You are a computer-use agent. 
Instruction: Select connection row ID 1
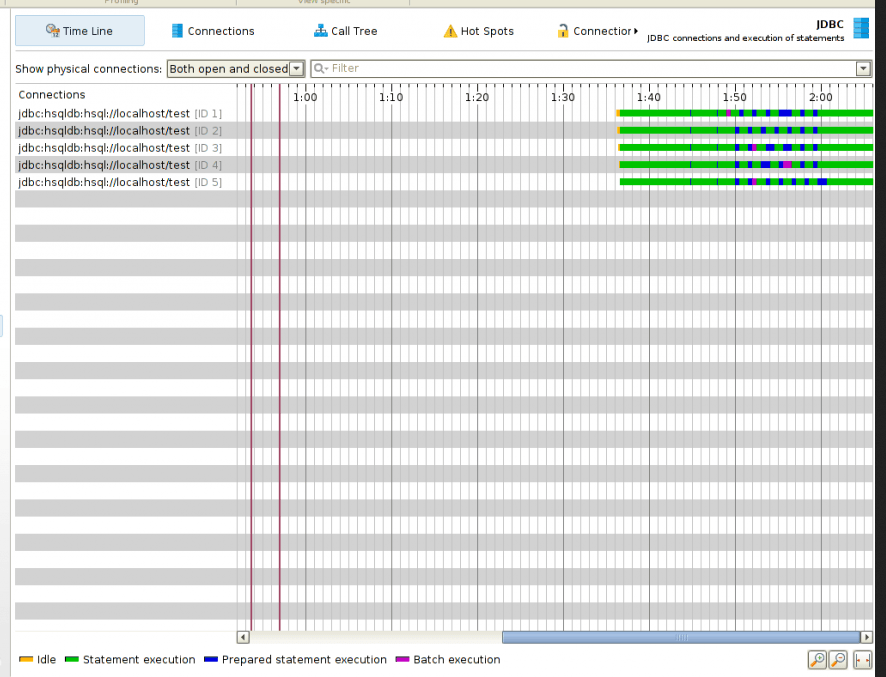(x=120, y=114)
